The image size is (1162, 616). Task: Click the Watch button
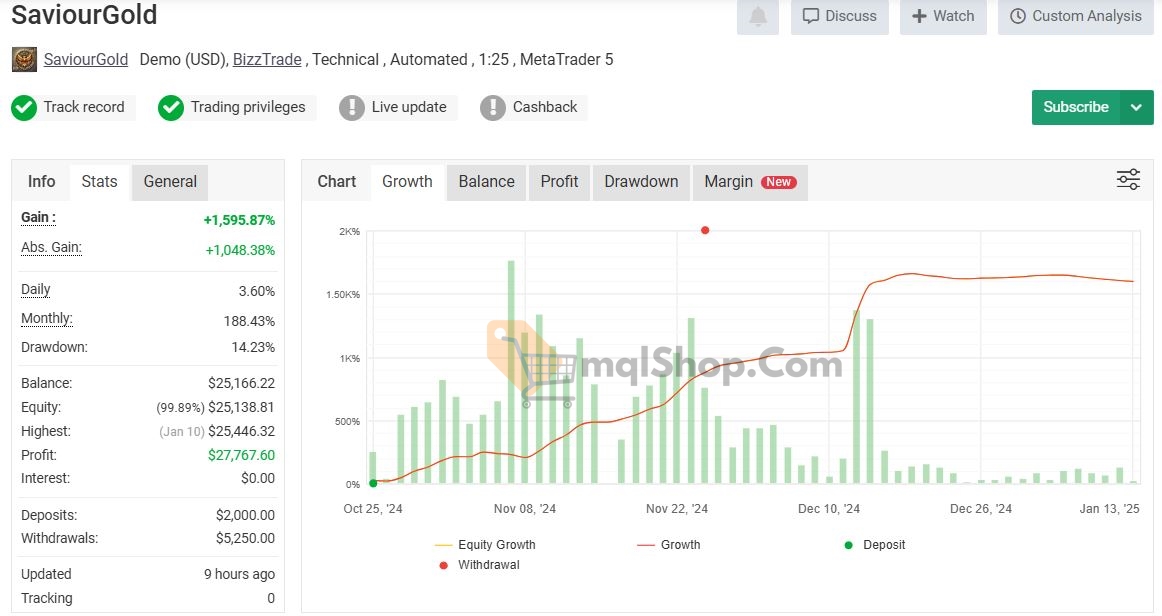[943, 16]
